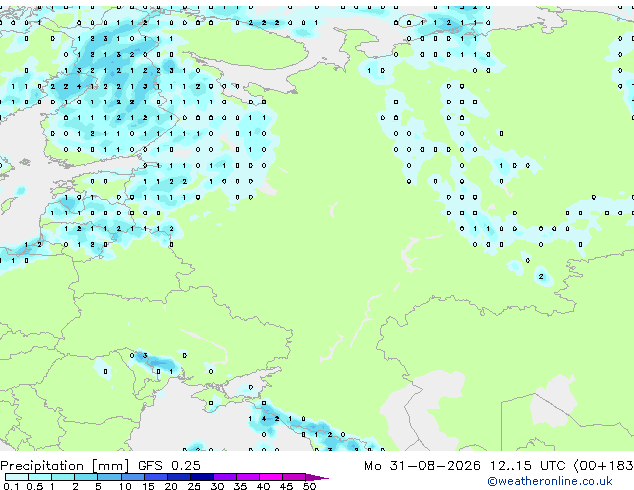Click the 'Mo 31-08-2026' date text
634x490 pixels.
pos(422,466)
